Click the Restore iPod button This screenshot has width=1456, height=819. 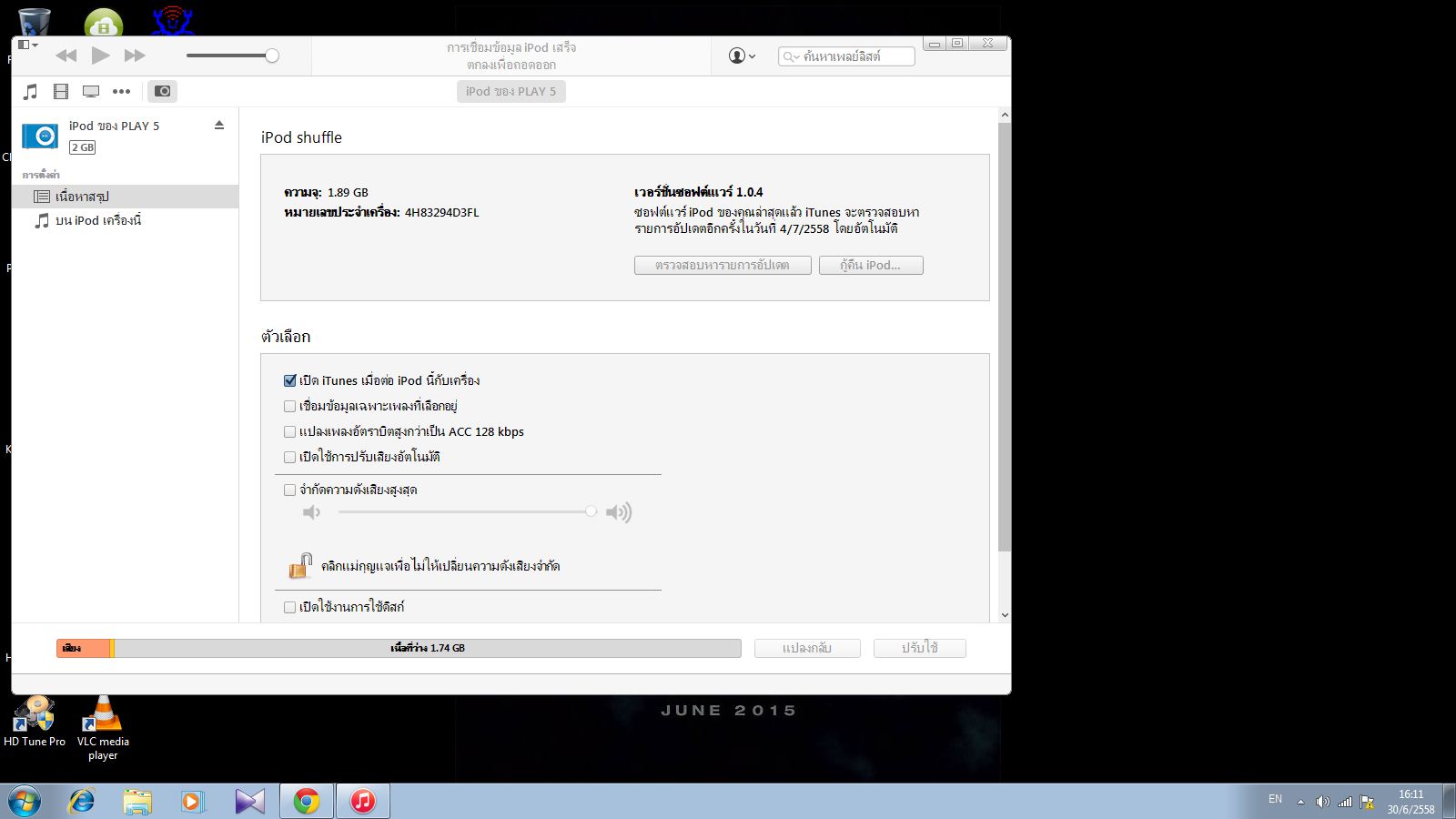coord(870,265)
